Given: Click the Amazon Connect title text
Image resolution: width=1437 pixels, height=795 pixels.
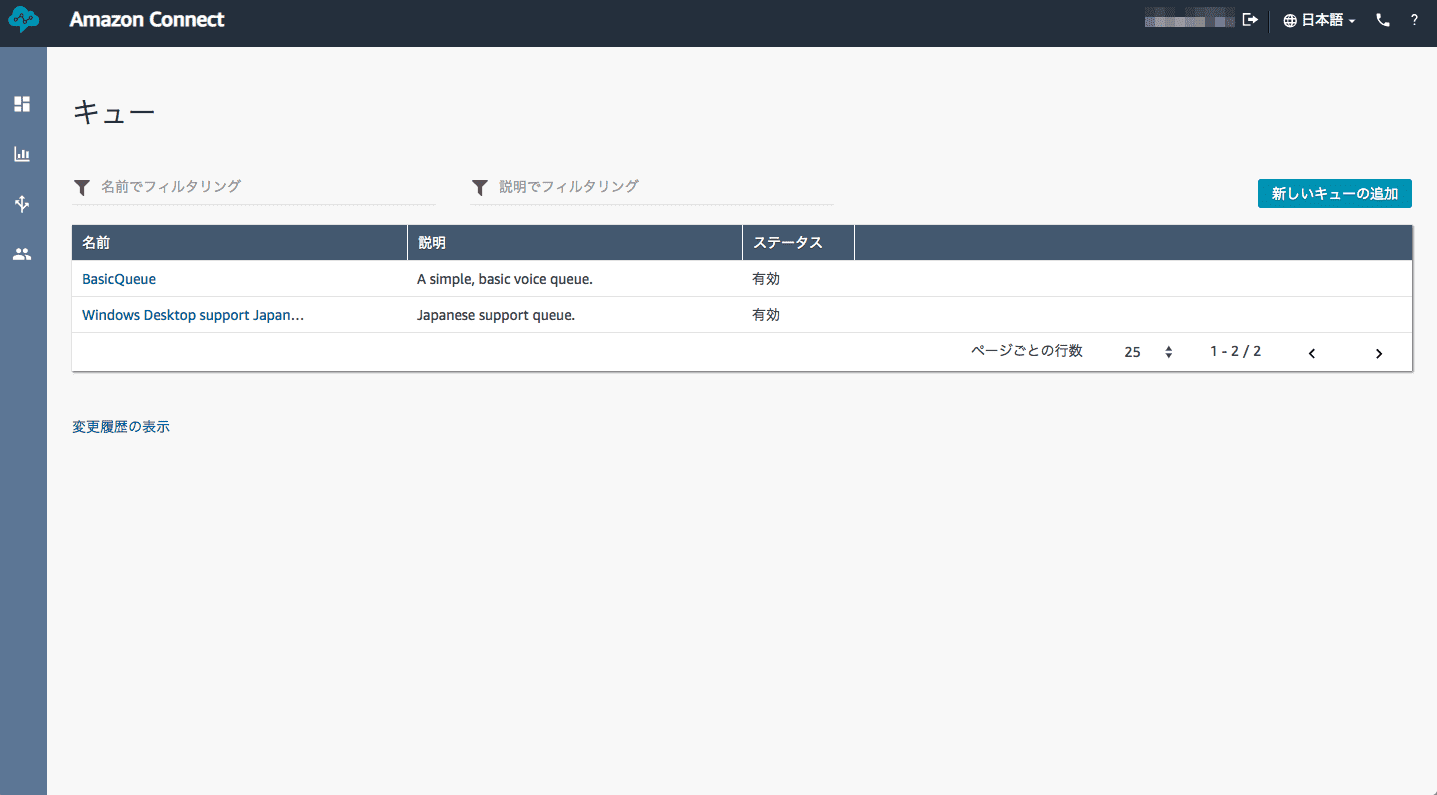Looking at the screenshot, I should tap(147, 19).
